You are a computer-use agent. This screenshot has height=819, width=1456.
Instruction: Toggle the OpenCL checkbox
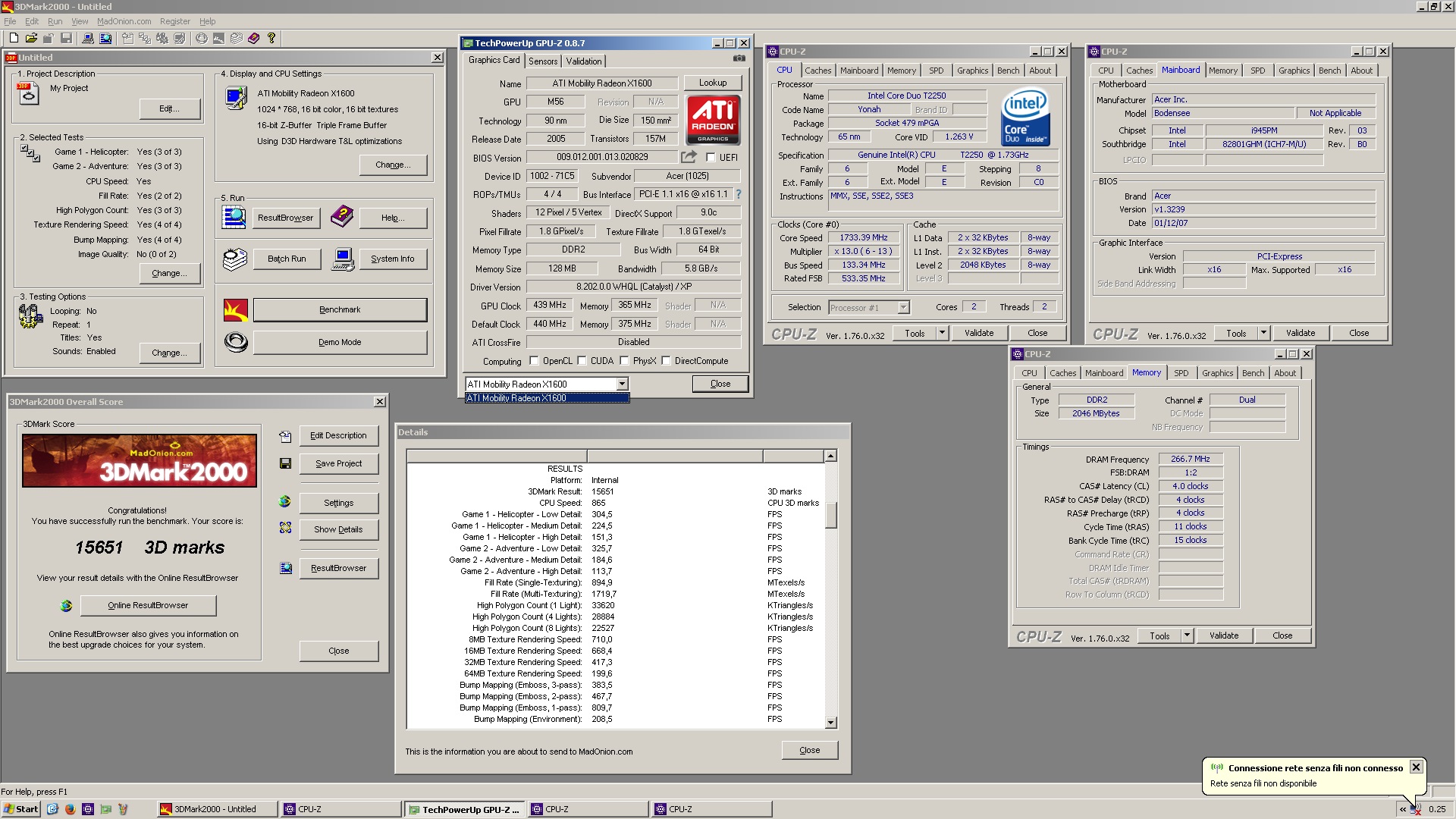pos(534,361)
